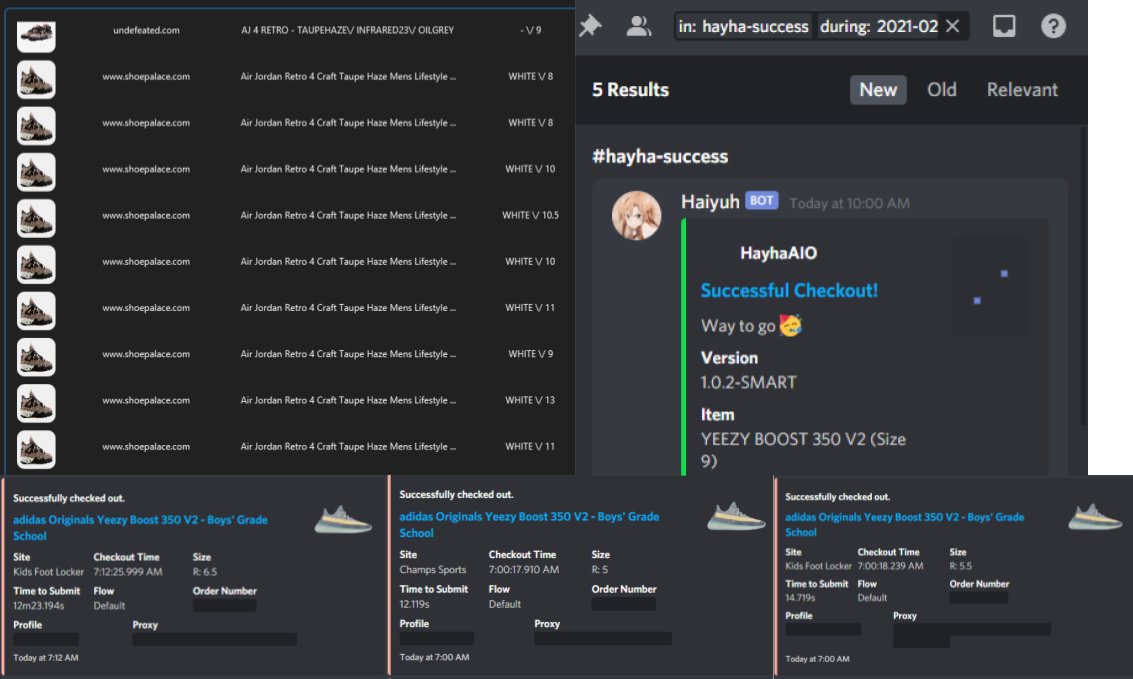Click the Today at 10:00 AM timestamp
The height and width of the screenshot is (679, 1133).
849,203
